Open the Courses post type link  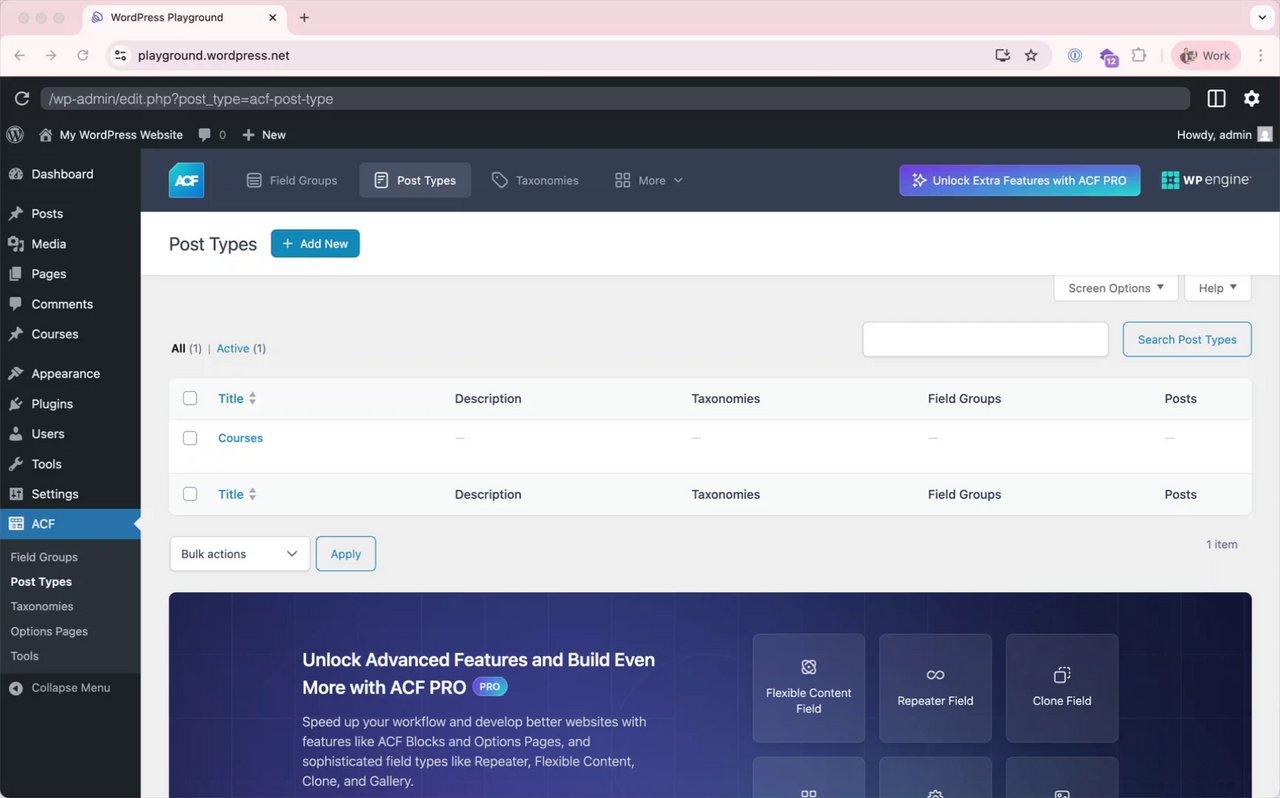[240, 438]
